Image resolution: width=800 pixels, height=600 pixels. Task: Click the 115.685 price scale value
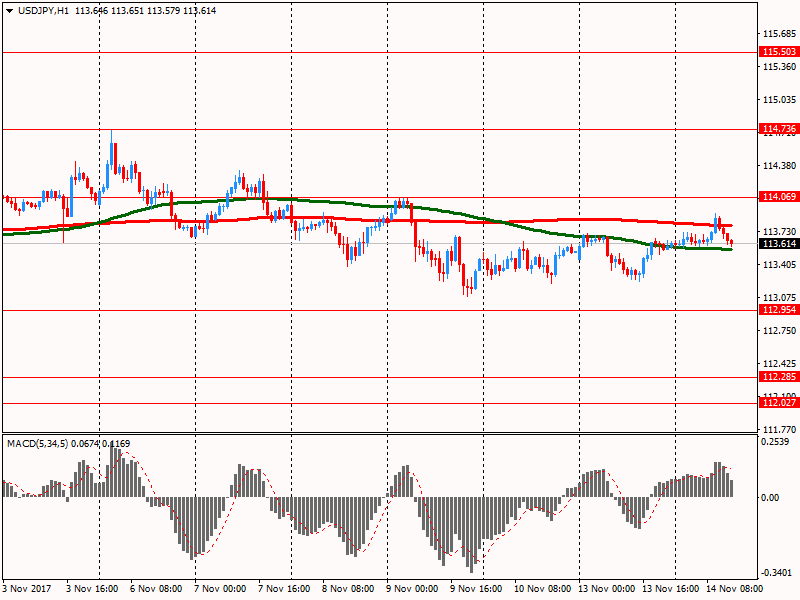click(779, 34)
